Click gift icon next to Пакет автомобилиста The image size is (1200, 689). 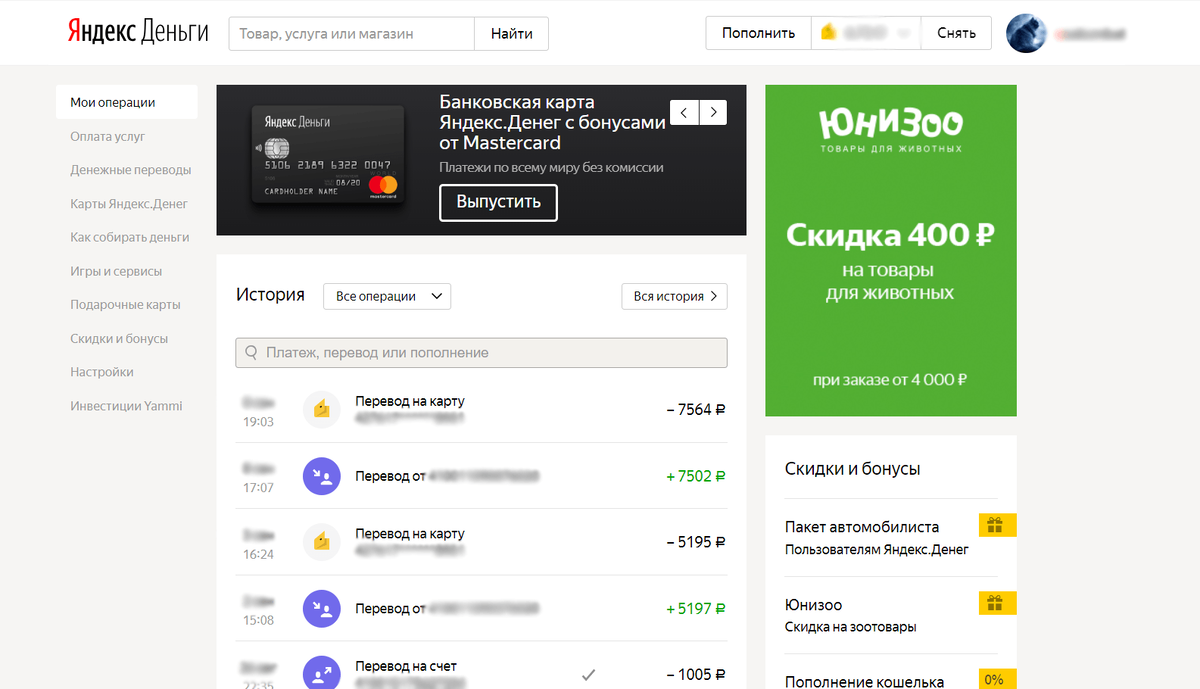997,525
